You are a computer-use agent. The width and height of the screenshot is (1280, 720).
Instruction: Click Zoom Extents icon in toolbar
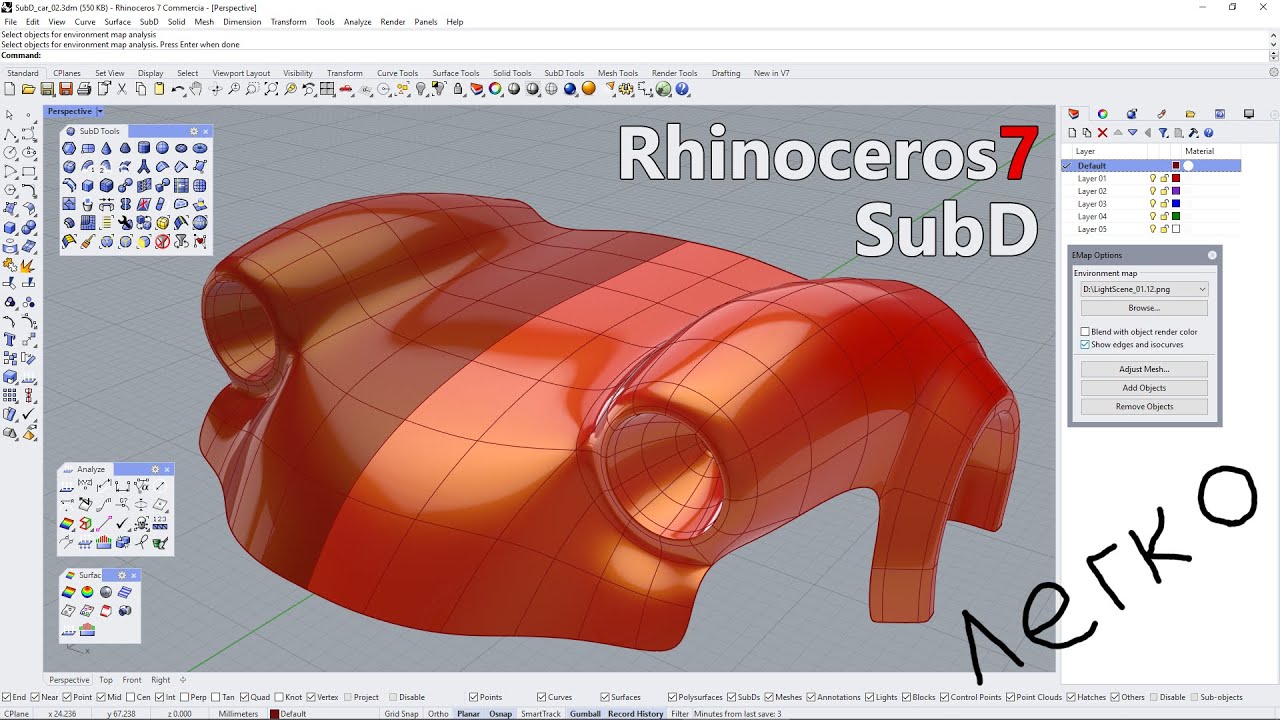(x=271, y=89)
